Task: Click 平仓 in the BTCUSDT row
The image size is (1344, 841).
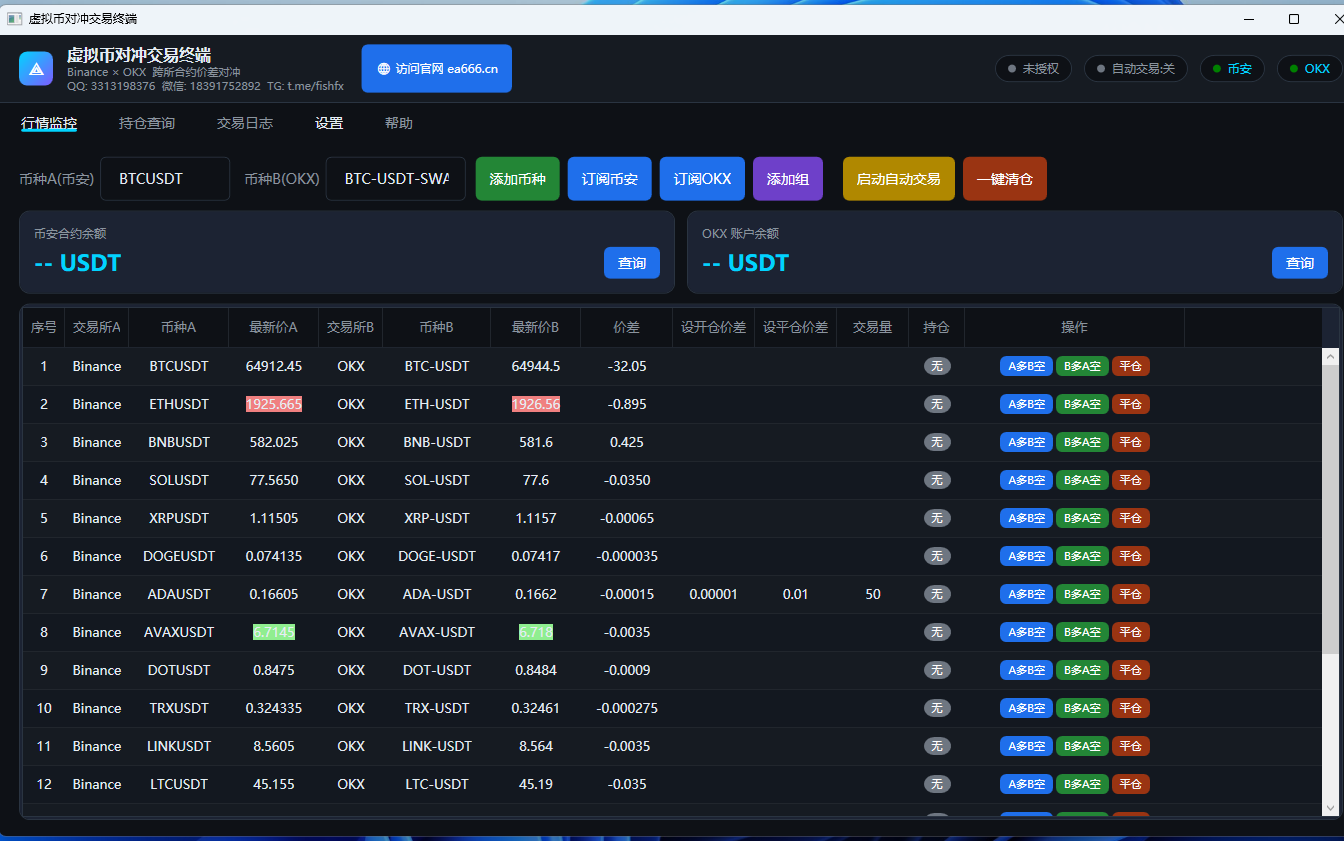Action: 1131,366
